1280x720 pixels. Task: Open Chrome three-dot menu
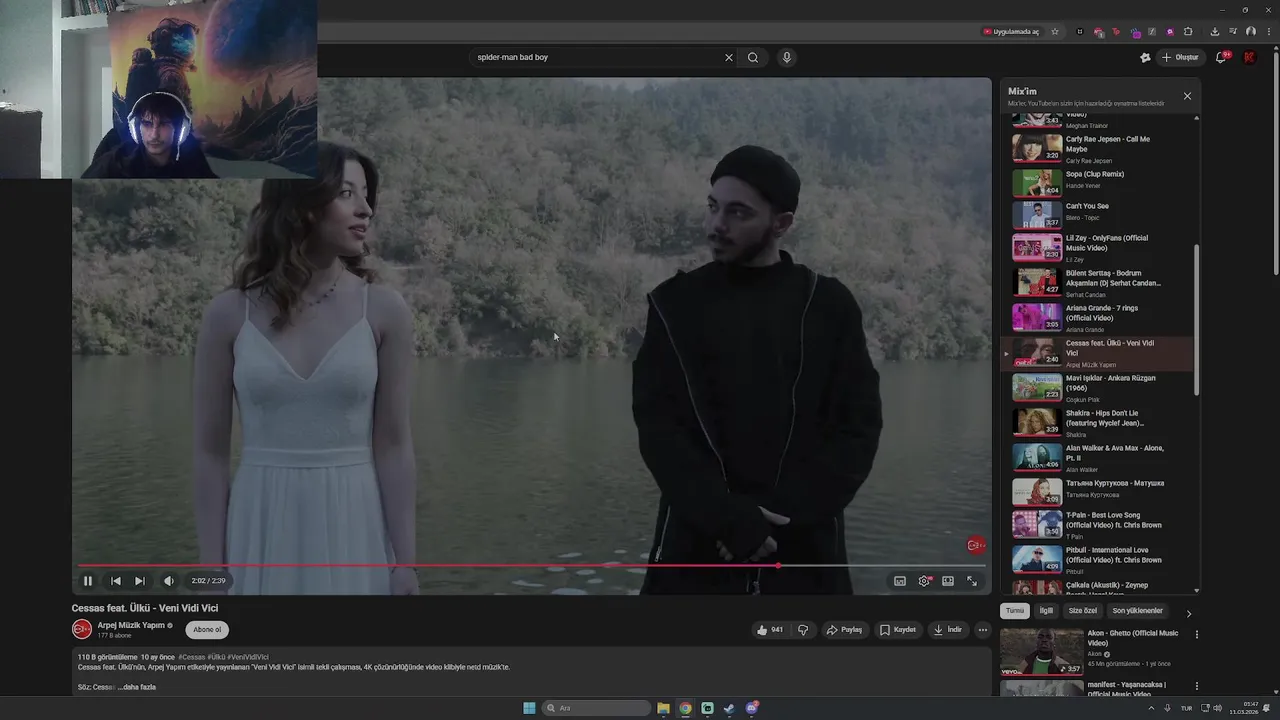tap(1268, 32)
